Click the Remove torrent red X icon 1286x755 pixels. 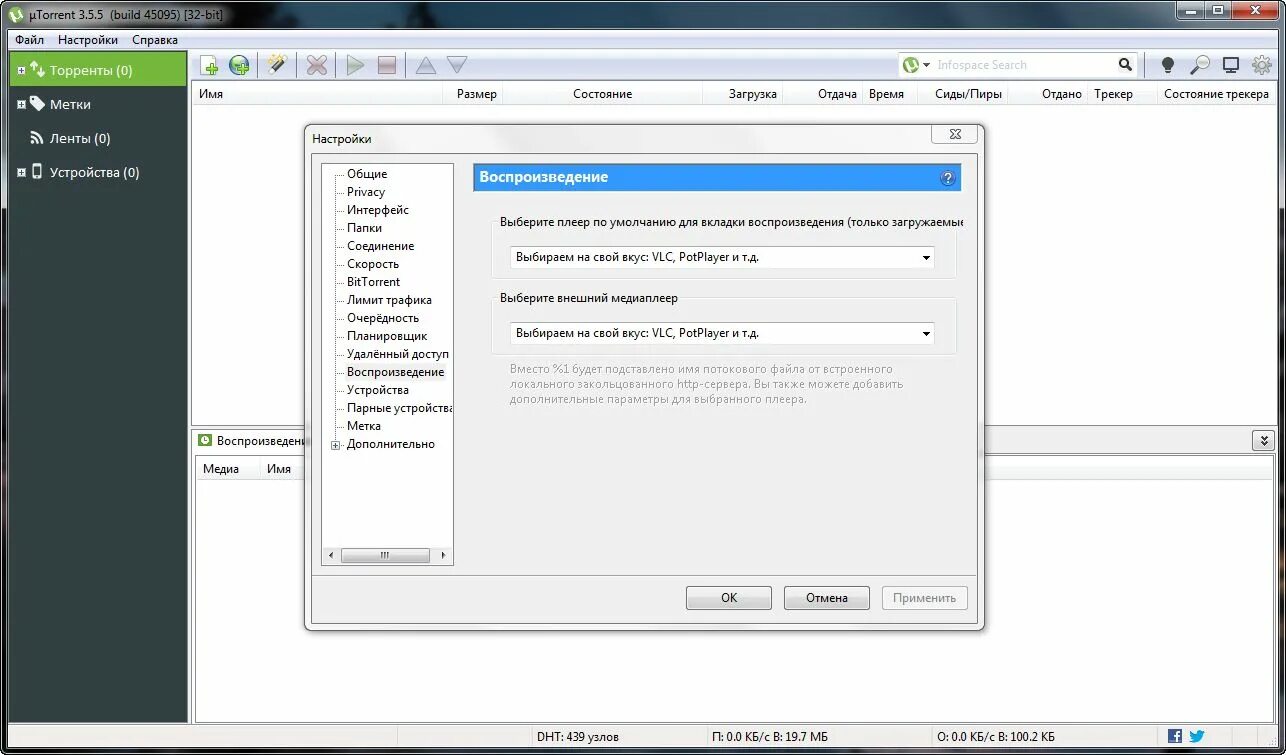tap(317, 66)
